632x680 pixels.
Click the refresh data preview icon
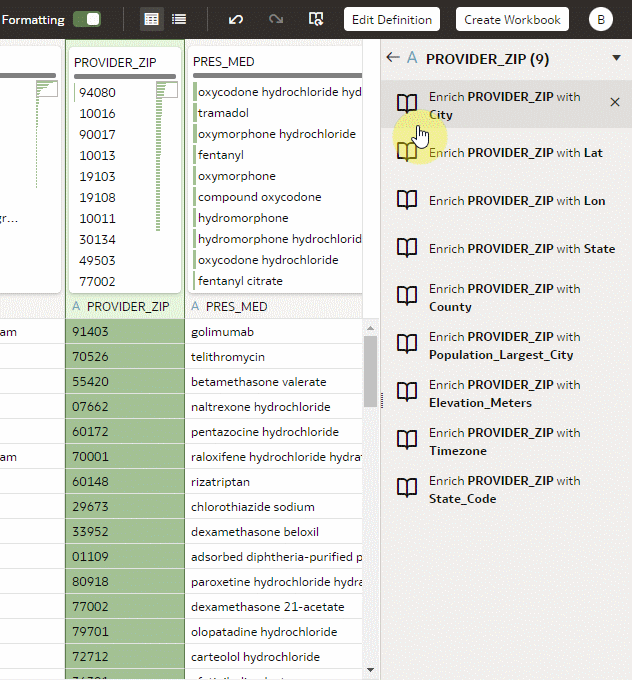coord(315,20)
